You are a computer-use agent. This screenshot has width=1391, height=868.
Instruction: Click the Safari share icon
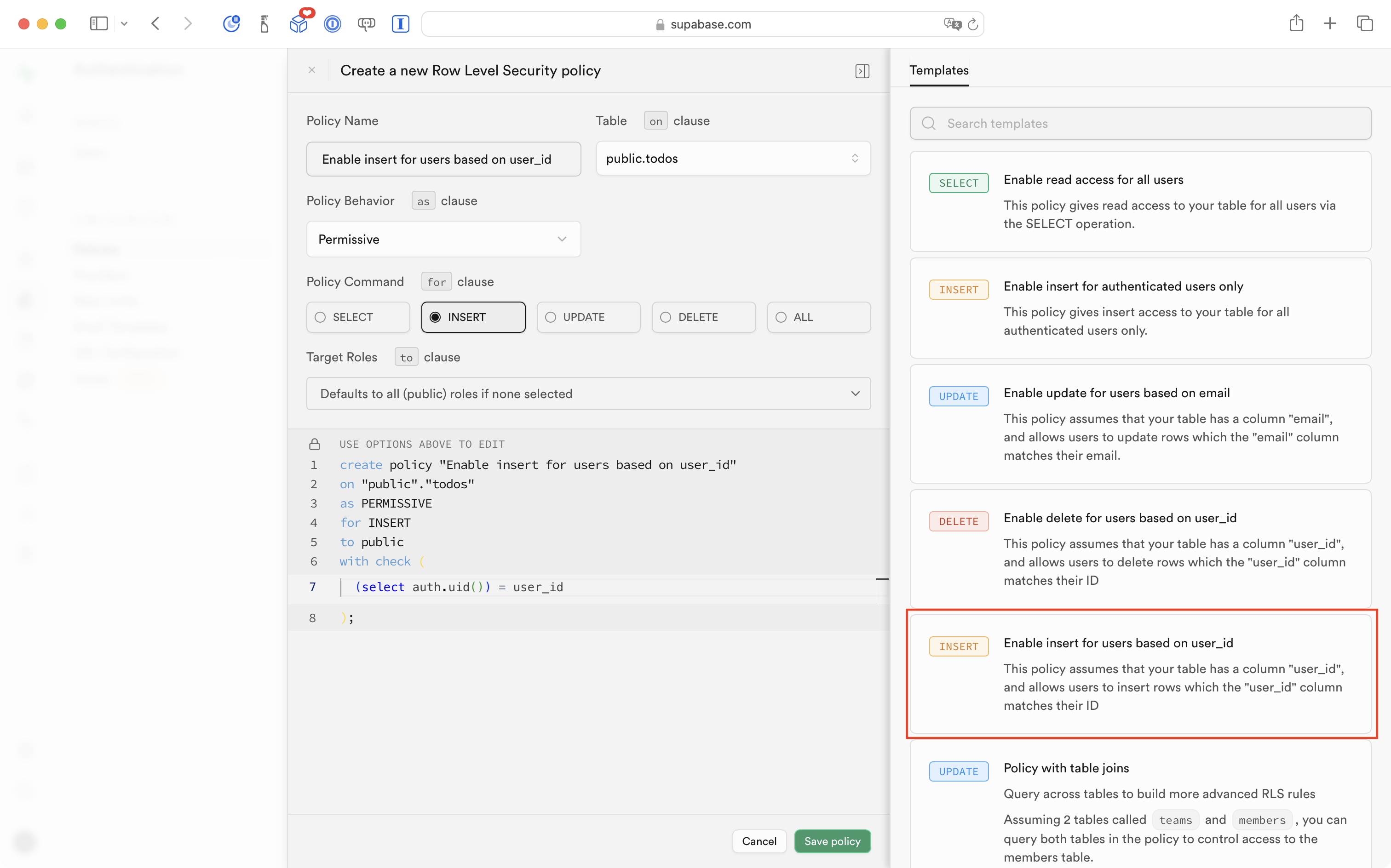click(x=1296, y=23)
